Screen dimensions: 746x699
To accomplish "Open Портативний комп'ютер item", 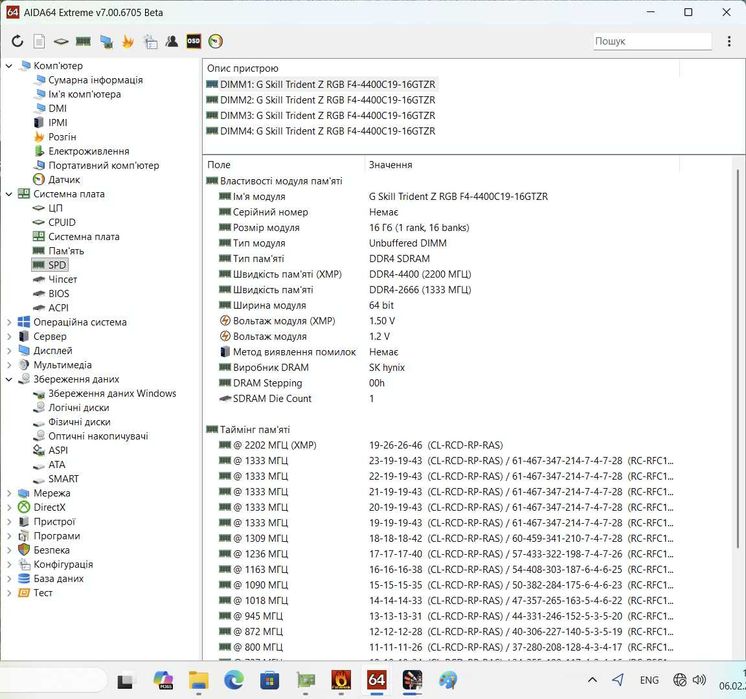I will pos(97,166).
